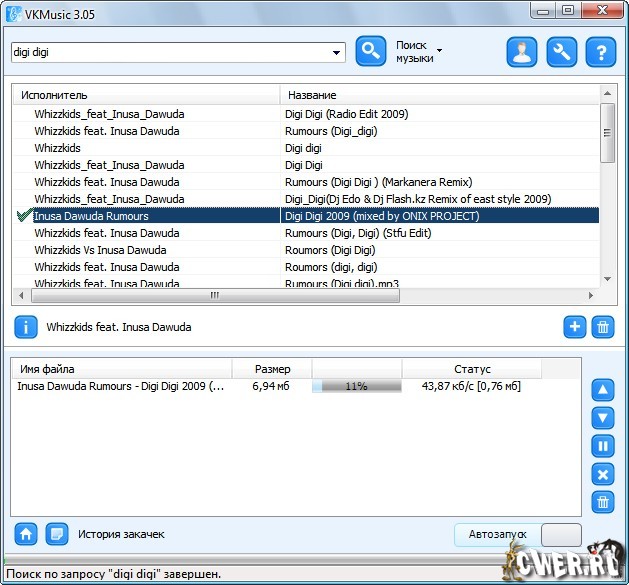Move download down in queue
Image resolution: width=629 pixels, height=585 pixels.
coord(603,418)
